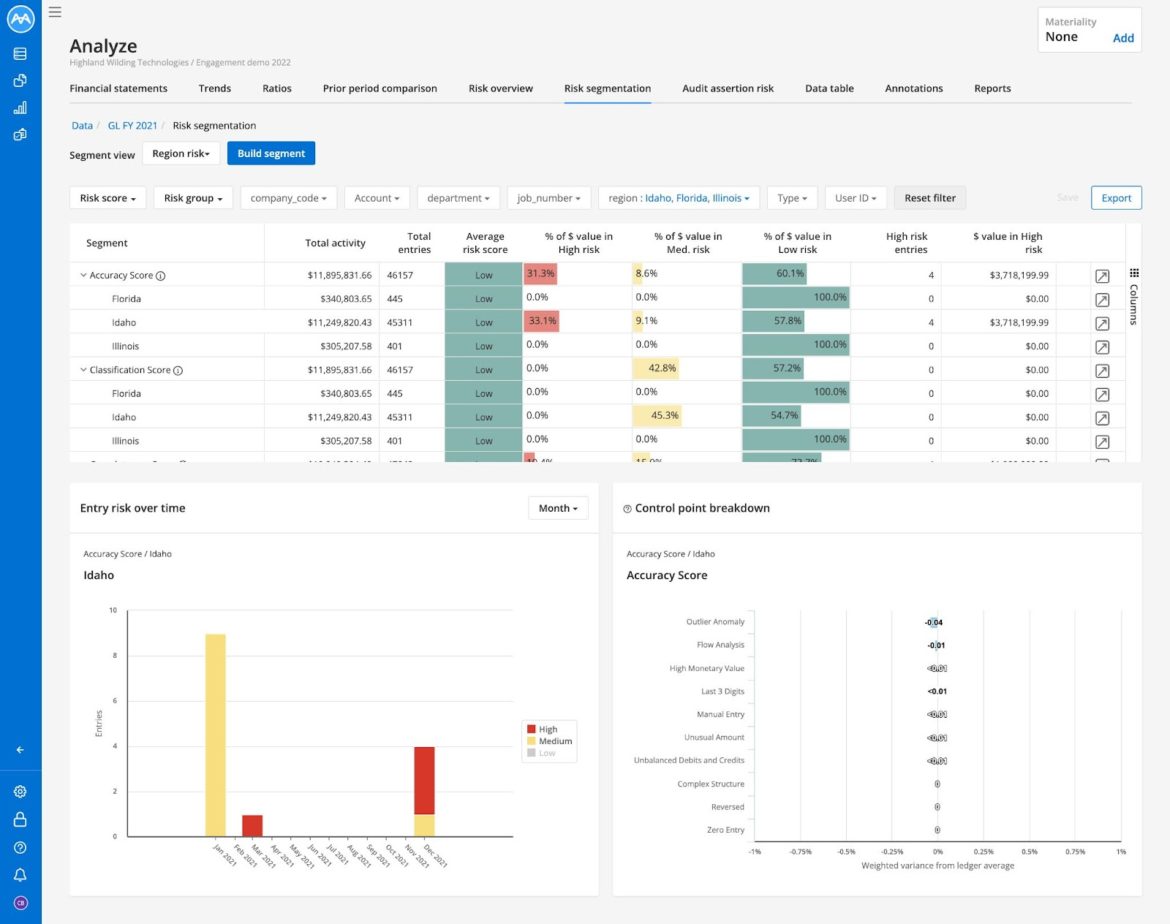The height and width of the screenshot is (924, 1170).
Task: Open details arrow for Idaho 33.1% row
Action: (x=1102, y=324)
